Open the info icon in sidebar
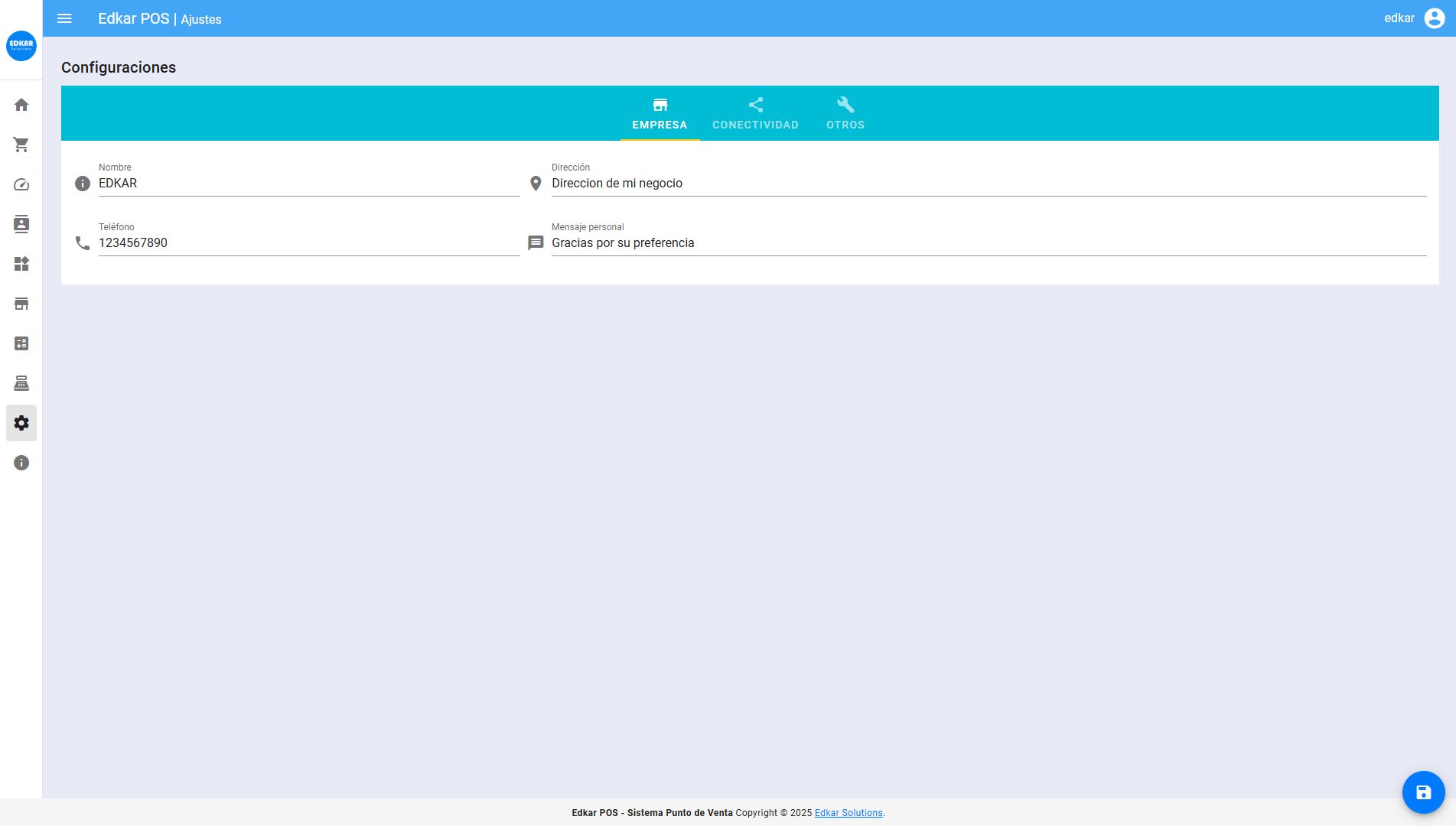Viewport: 1456px width, 826px height. click(21, 463)
